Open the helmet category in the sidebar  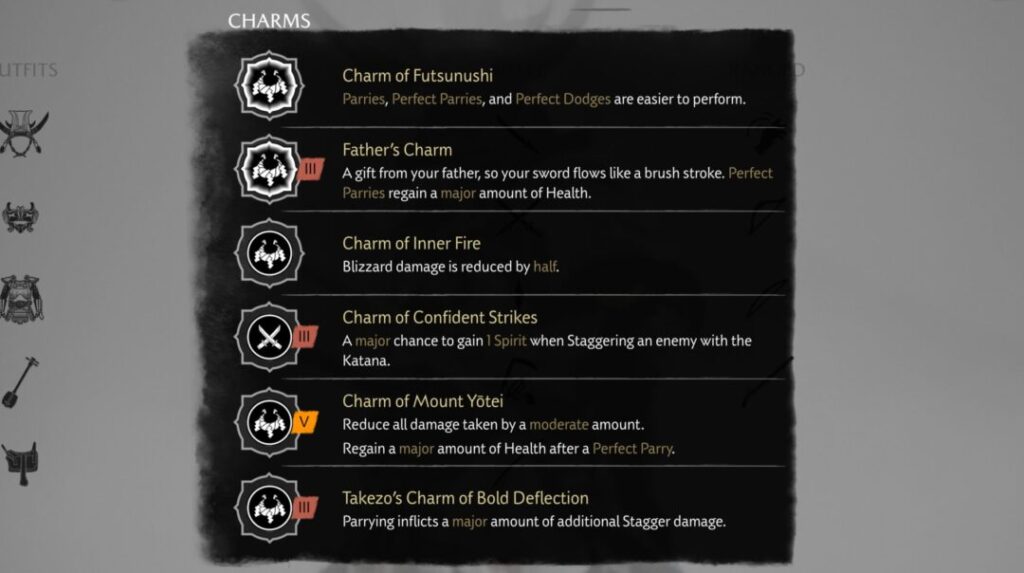tap(24, 133)
